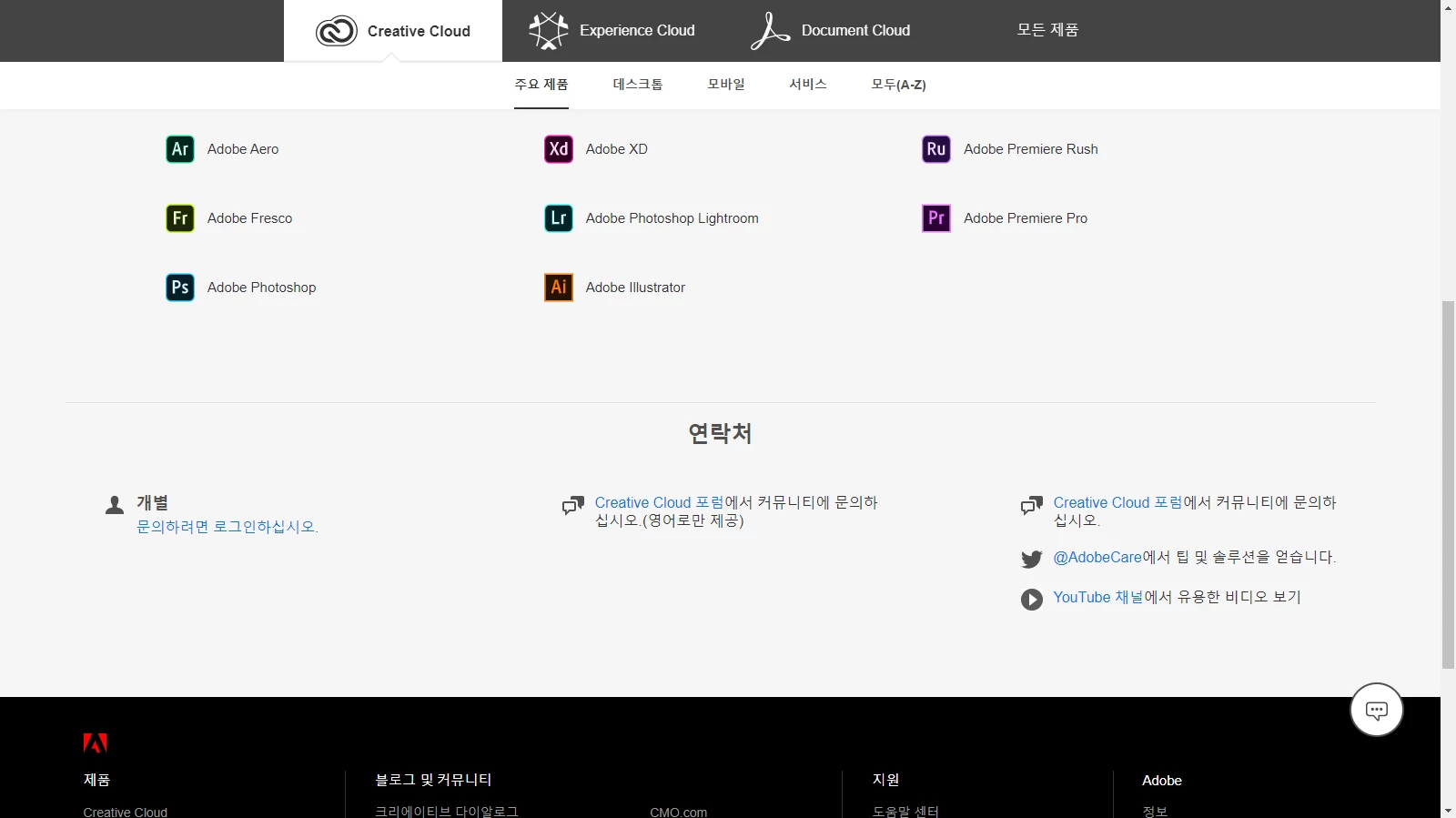Click the Photoshop Ps icon
Screen dimensions: 1456x818
pyautogui.click(x=180, y=288)
